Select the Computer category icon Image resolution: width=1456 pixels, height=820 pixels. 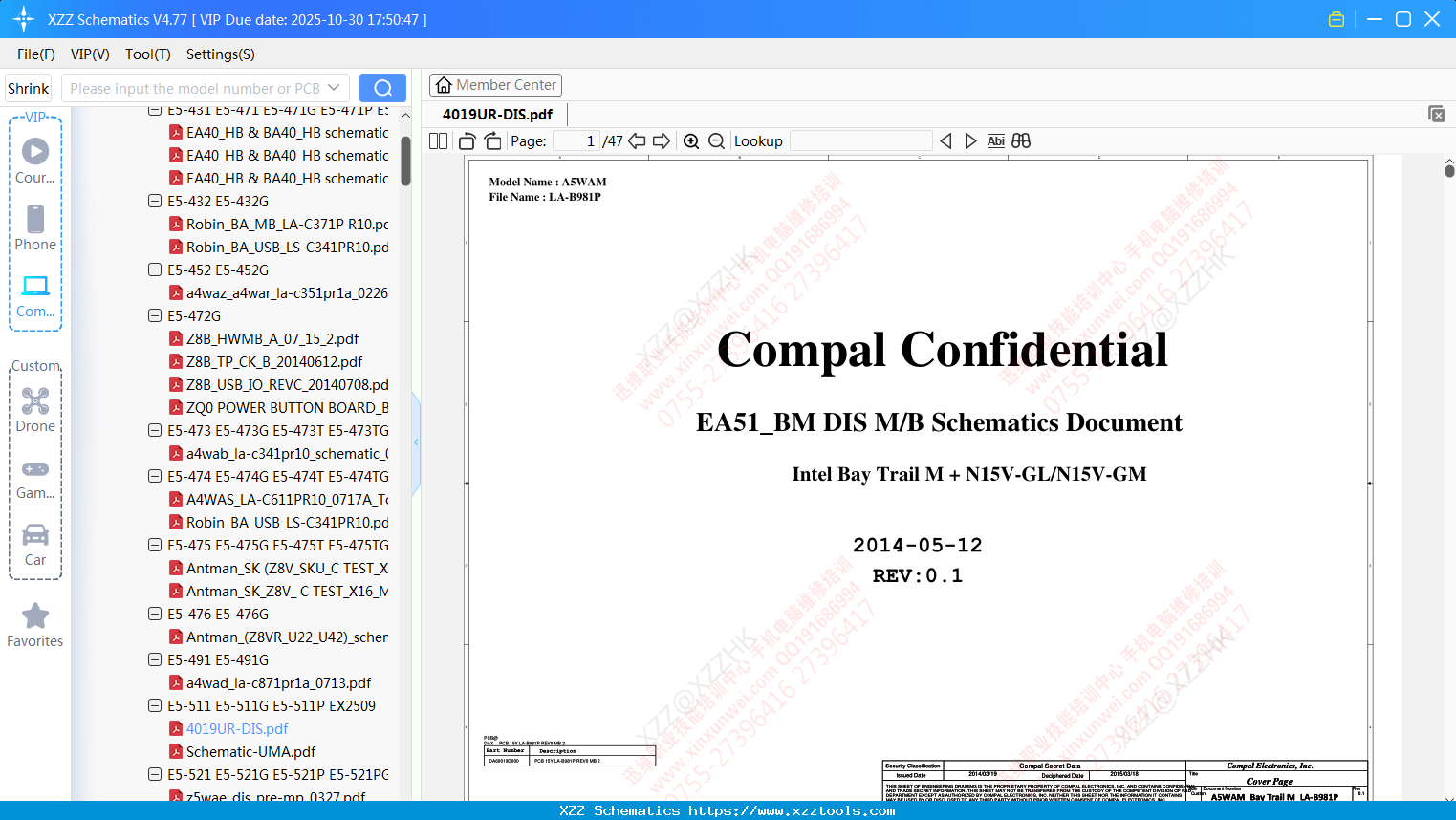[35, 295]
